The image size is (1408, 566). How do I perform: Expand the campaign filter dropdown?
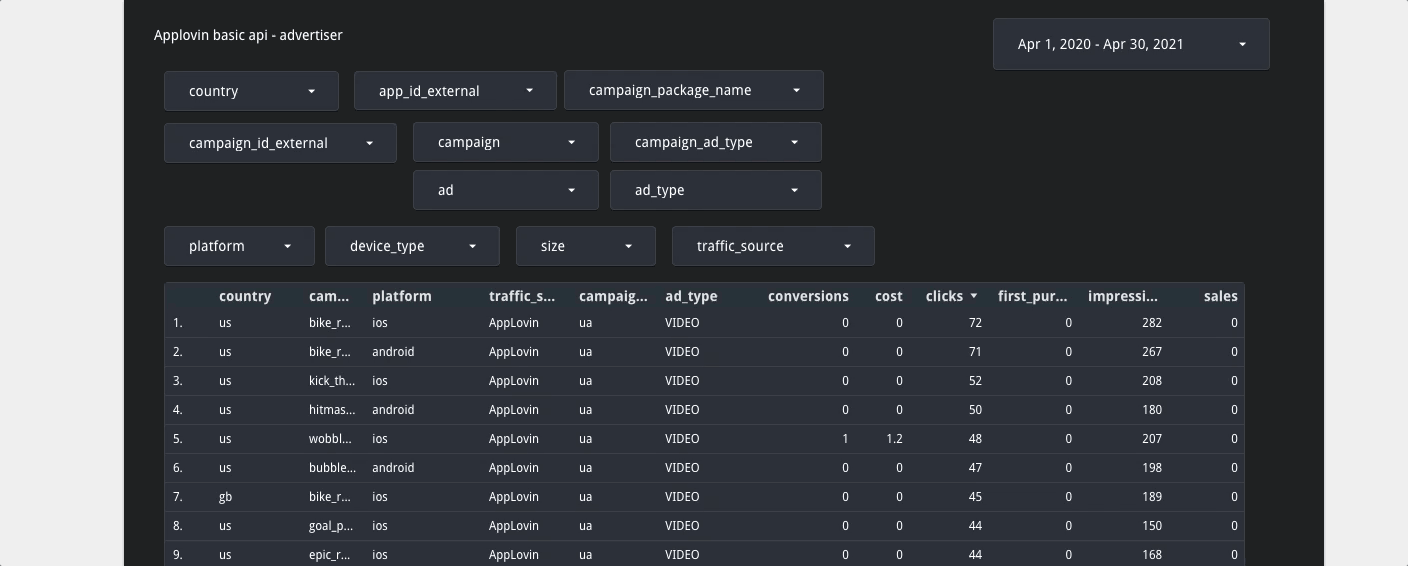[x=505, y=142]
